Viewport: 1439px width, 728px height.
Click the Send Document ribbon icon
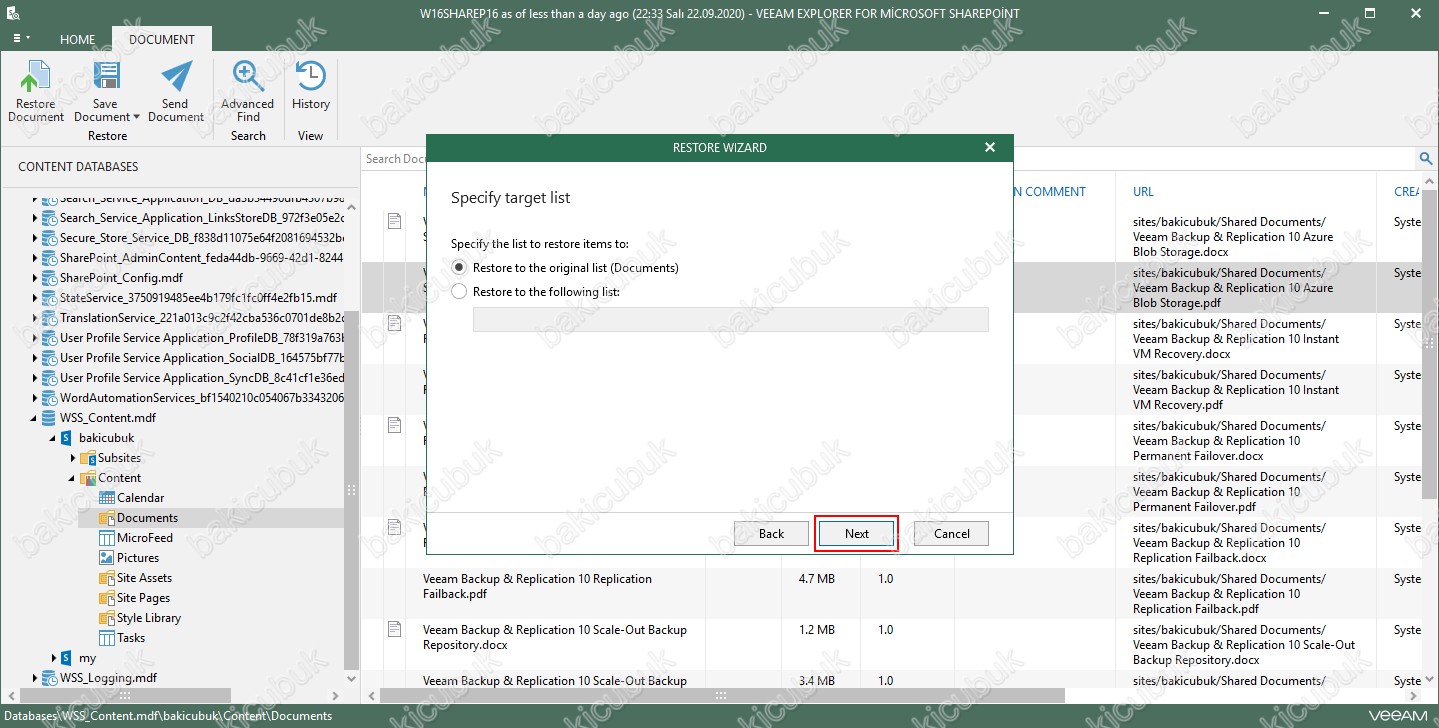[x=176, y=77]
